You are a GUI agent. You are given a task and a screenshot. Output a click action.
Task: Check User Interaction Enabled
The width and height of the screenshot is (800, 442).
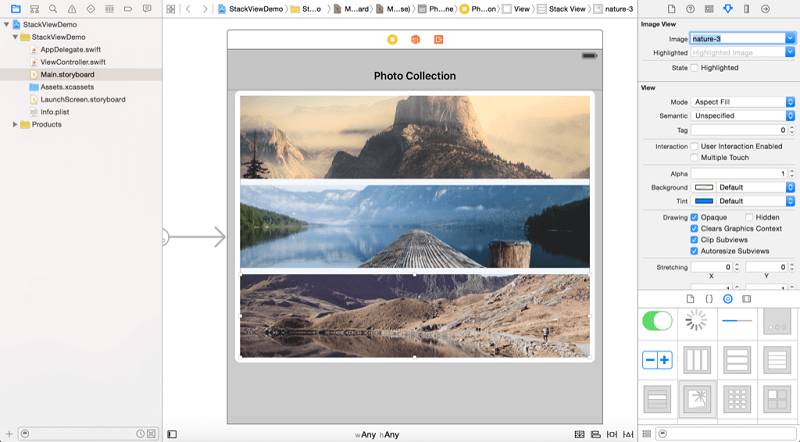click(694, 146)
